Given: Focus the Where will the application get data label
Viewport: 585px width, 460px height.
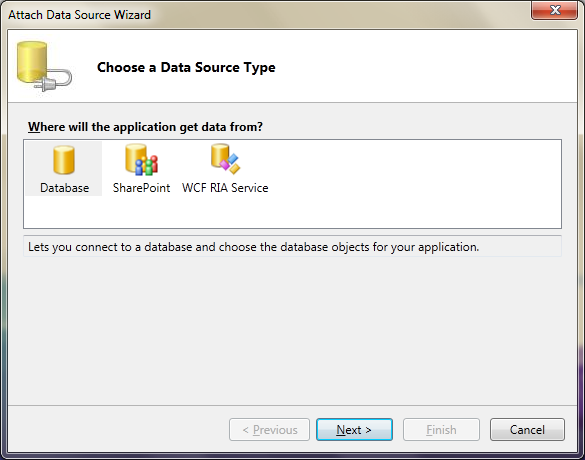Looking at the screenshot, I should (145, 127).
